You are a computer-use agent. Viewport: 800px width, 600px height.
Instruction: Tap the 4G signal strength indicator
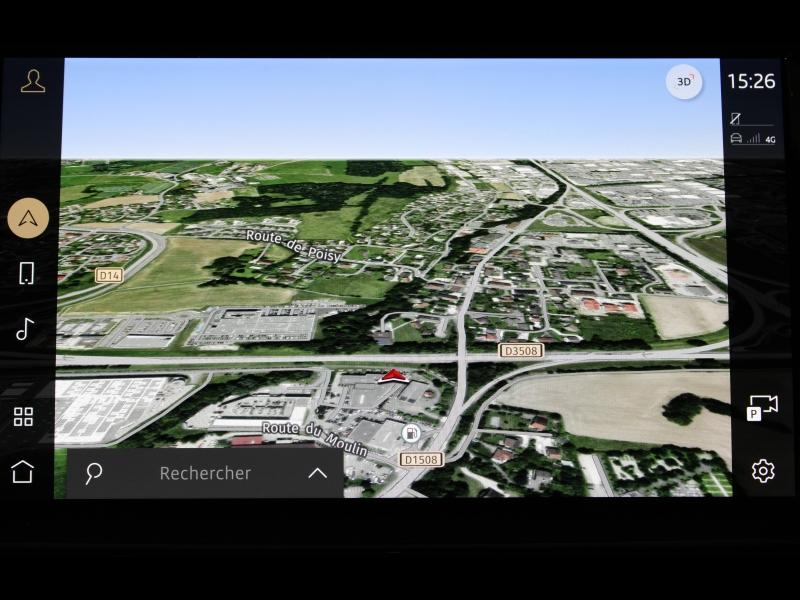coord(760,139)
